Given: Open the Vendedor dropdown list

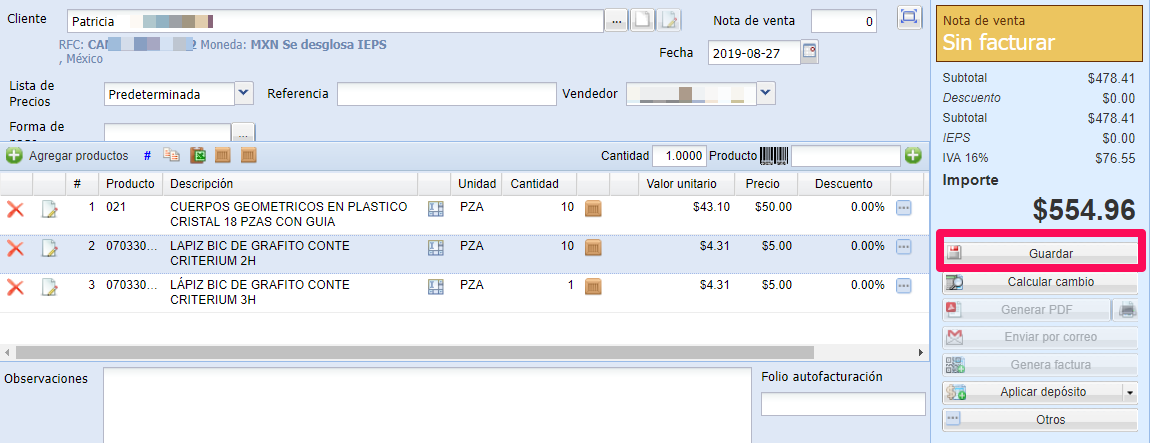Looking at the screenshot, I should tap(766, 93).
